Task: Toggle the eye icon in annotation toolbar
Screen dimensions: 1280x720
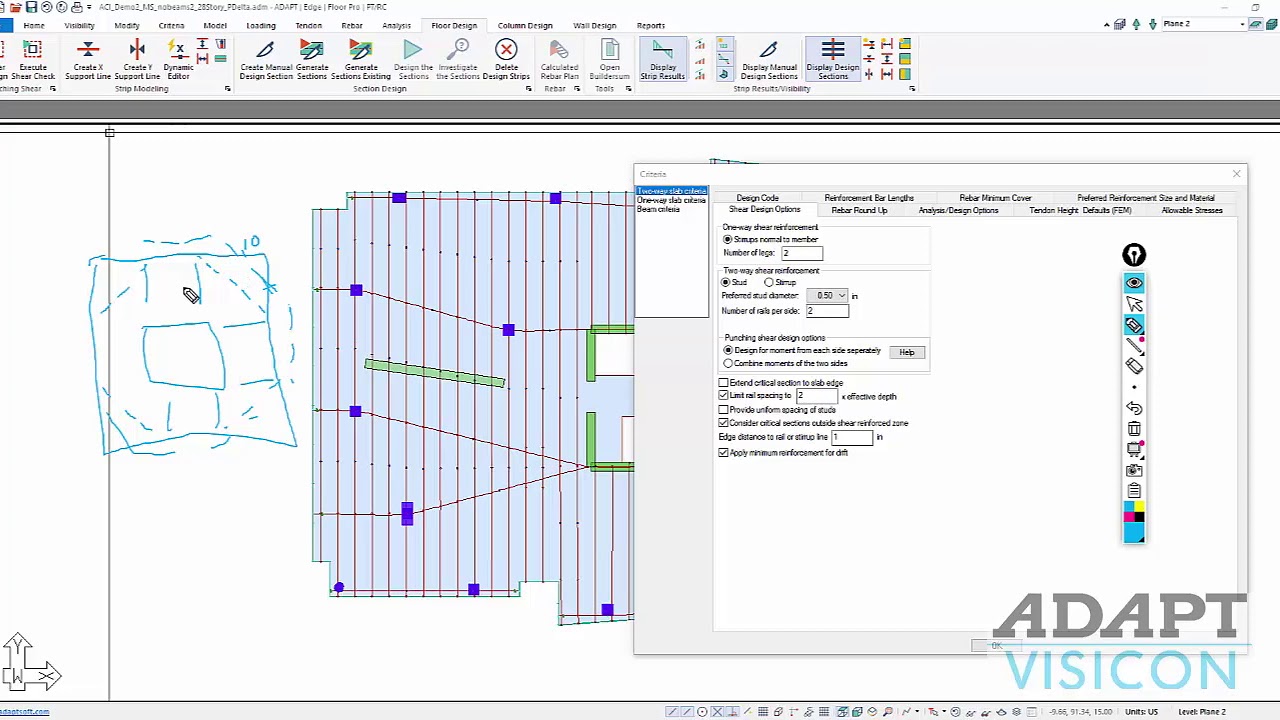Action: click(x=1134, y=283)
